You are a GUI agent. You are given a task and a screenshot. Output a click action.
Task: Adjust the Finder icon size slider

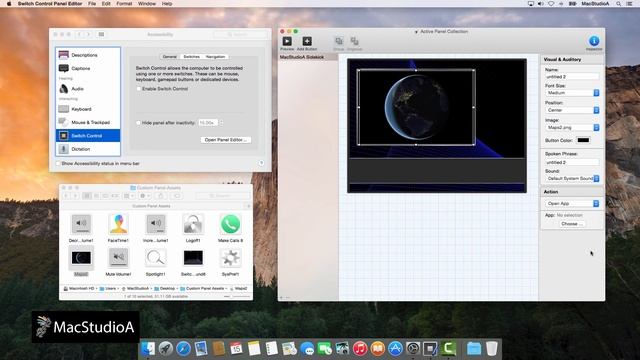(x=238, y=296)
